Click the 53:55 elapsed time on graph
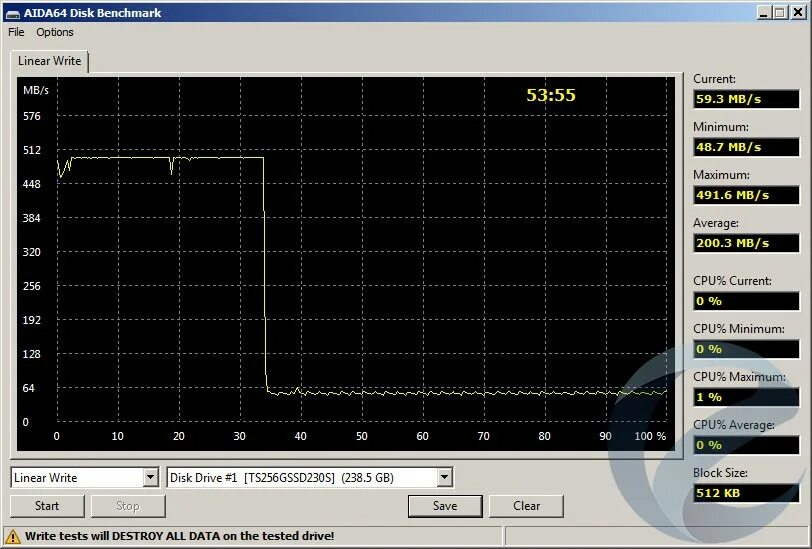This screenshot has height=549, width=812. (550, 95)
